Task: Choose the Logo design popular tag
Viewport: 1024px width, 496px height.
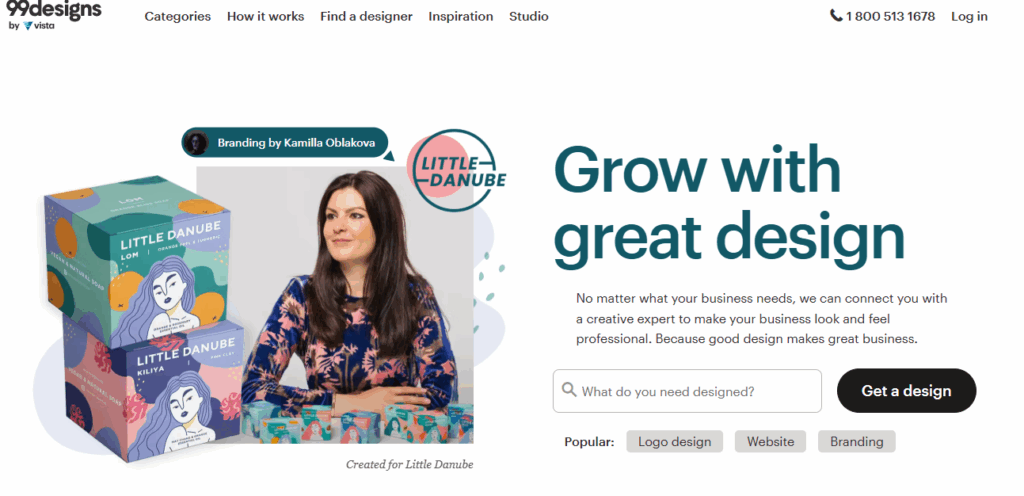Action: [675, 442]
